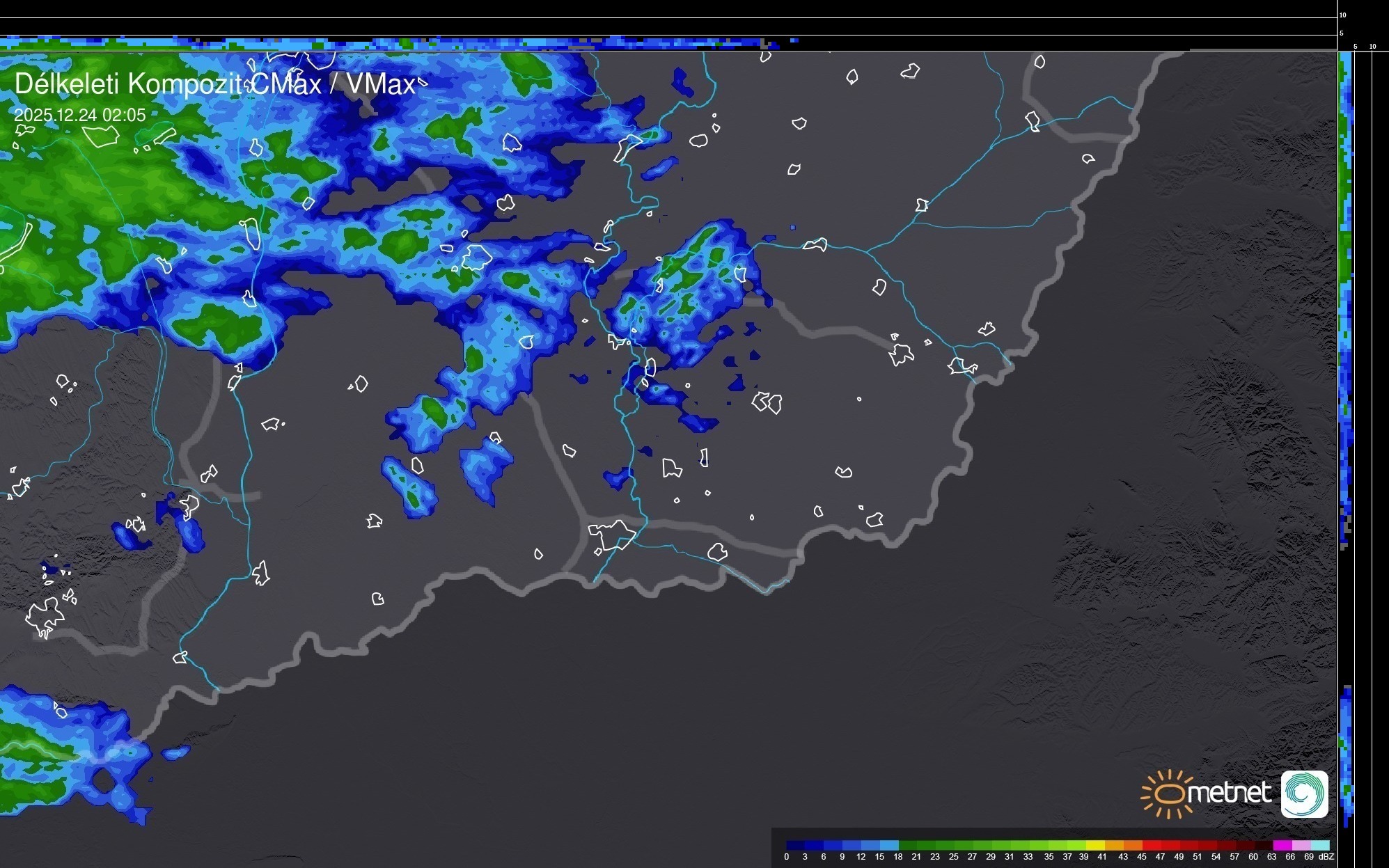This screenshot has height=868, width=1389.
Task: Click the Délkeleti Kompozit CMax / VMax title
Action: click(x=214, y=84)
